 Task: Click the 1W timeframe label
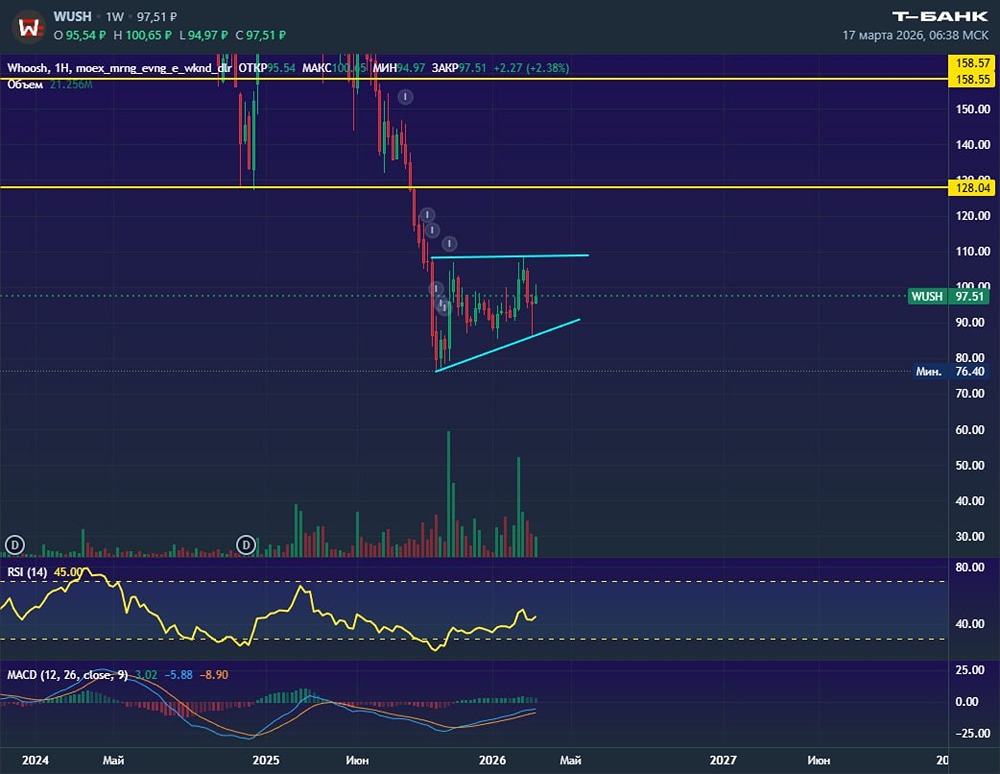[x=115, y=17]
